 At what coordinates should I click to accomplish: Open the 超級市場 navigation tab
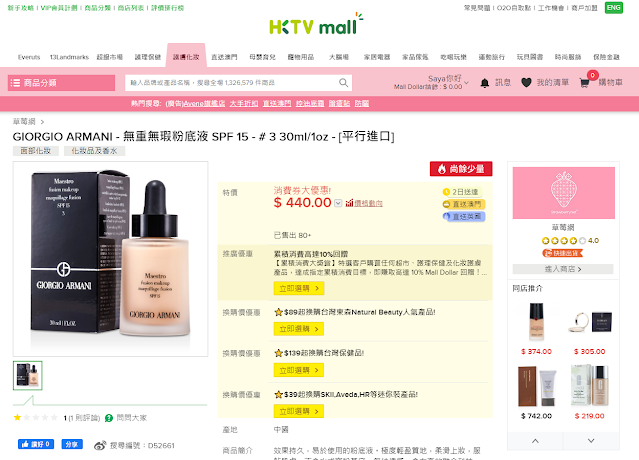coord(110,57)
